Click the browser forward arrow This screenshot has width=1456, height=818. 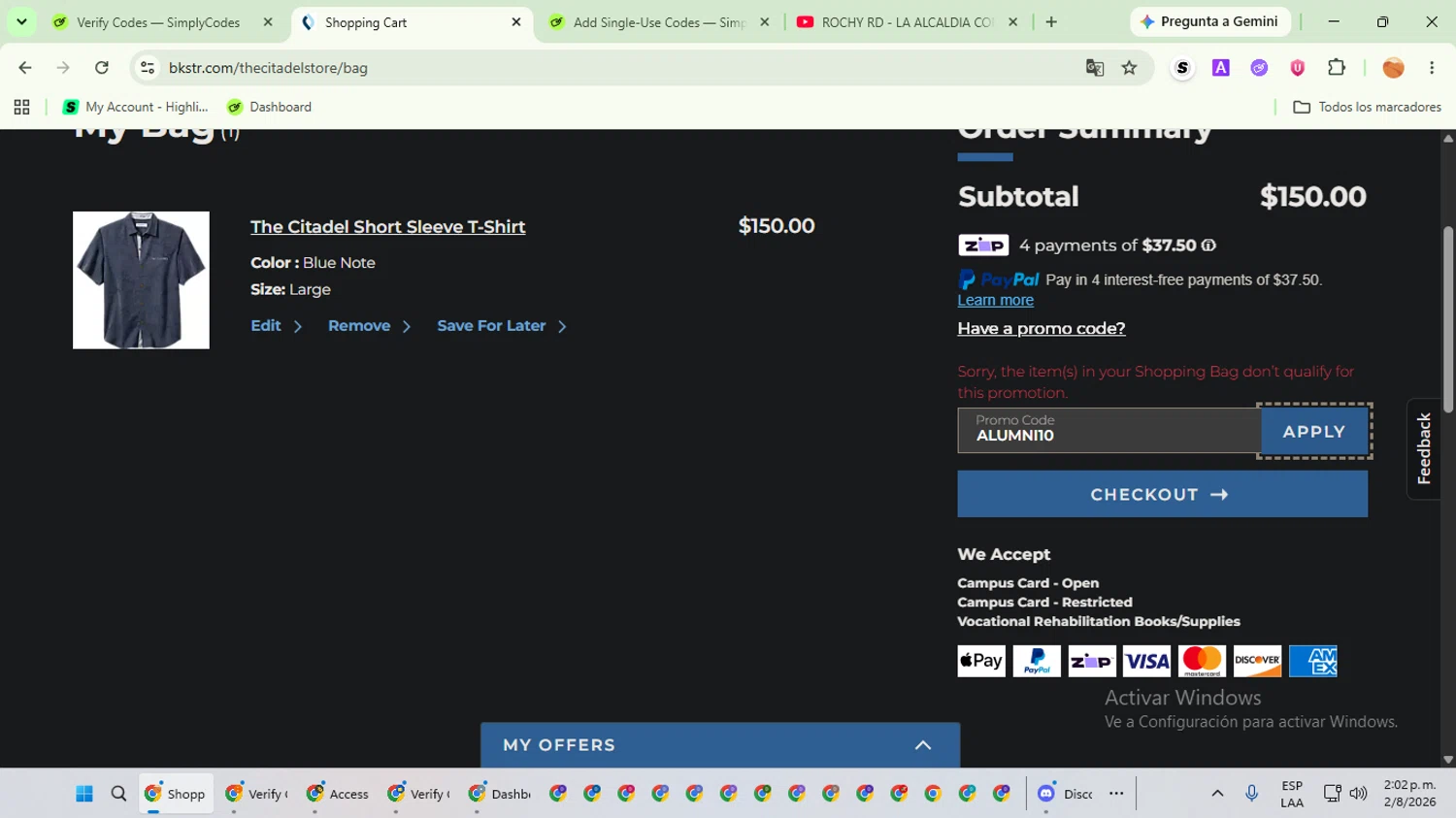63,68
